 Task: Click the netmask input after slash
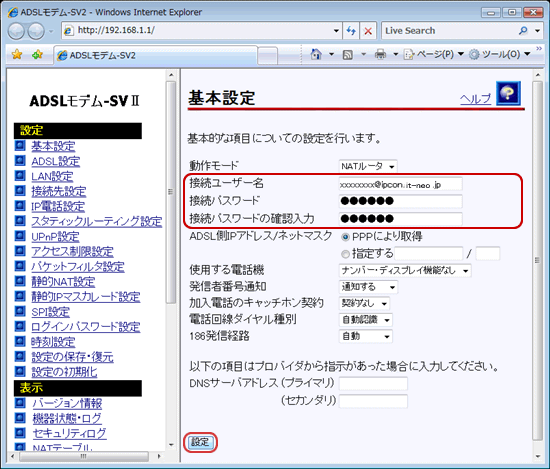[488, 254]
